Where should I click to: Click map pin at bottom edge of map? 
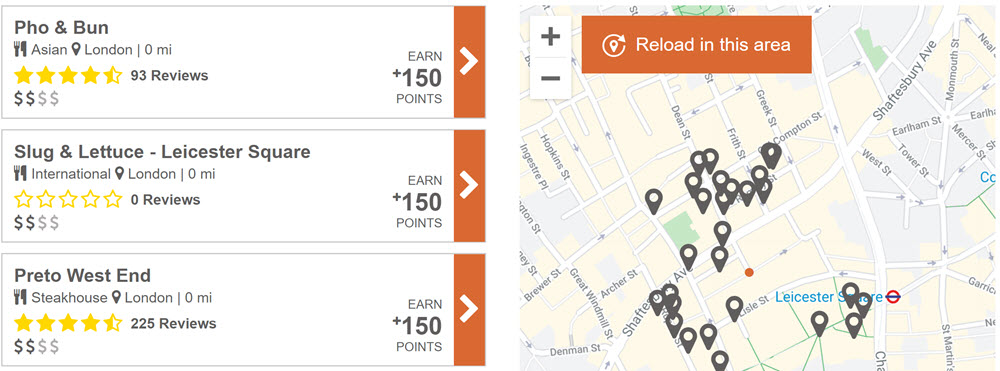point(720,361)
